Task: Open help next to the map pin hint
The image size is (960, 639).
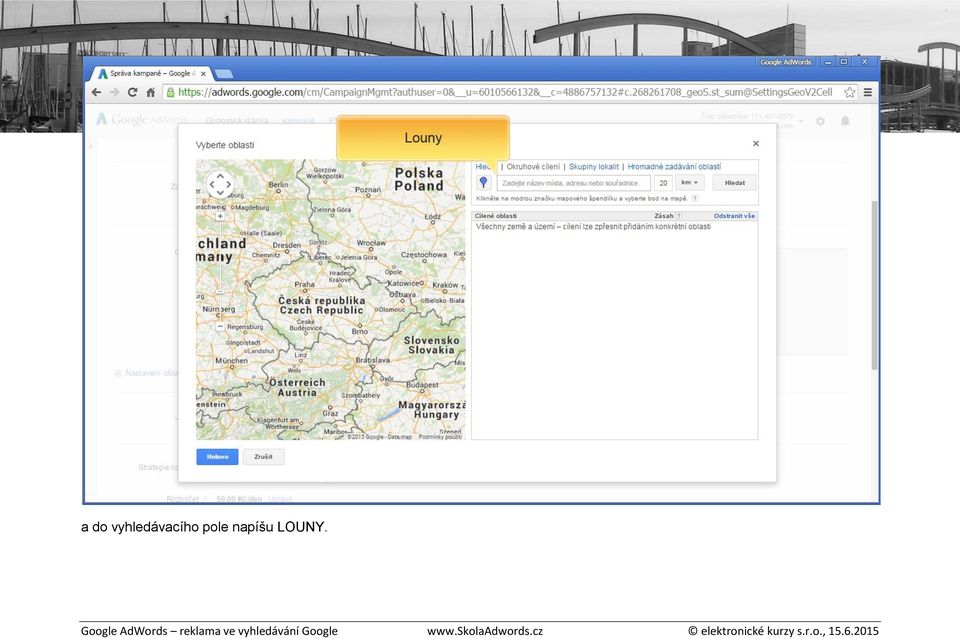Action: pos(695,198)
